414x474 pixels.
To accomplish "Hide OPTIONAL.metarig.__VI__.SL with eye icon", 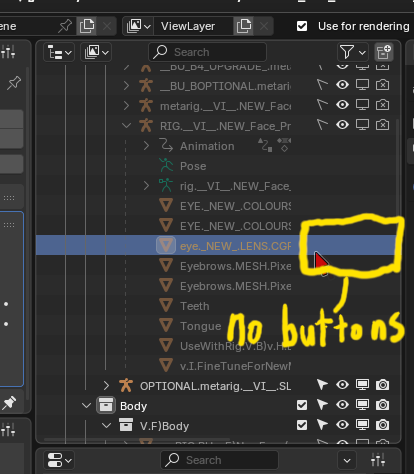I will tap(342, 385).
